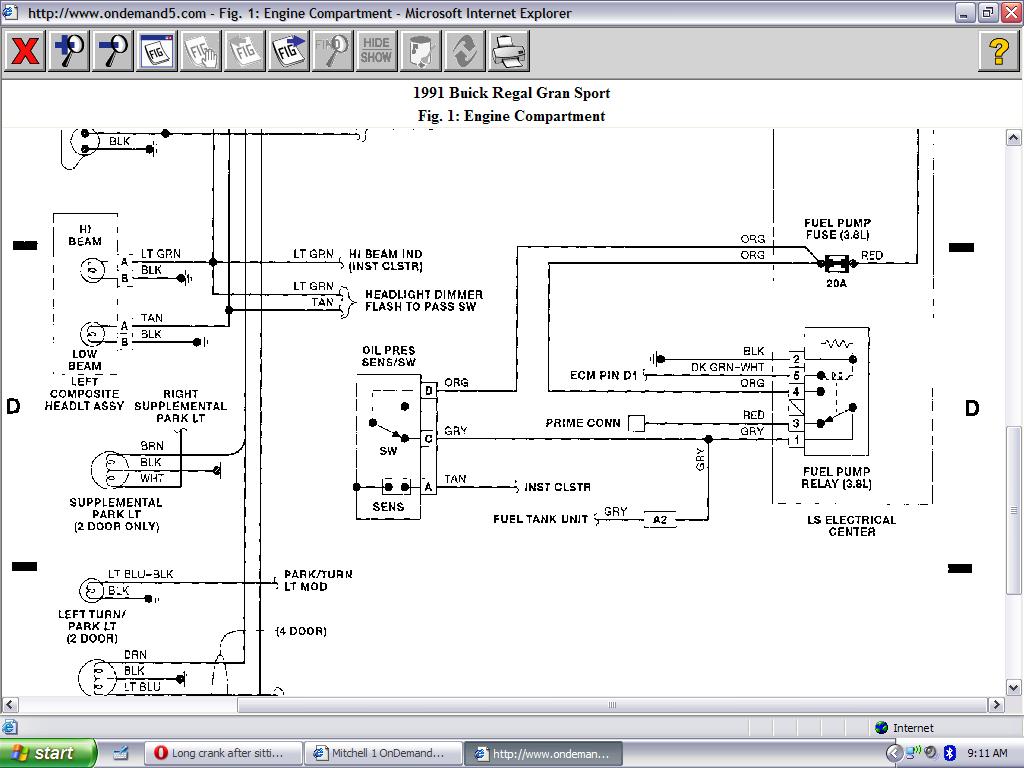Zoom out with the minus magnifier icon
Image resolution: width=1024 pixels, height=768 pixels.
coord(112,51)
